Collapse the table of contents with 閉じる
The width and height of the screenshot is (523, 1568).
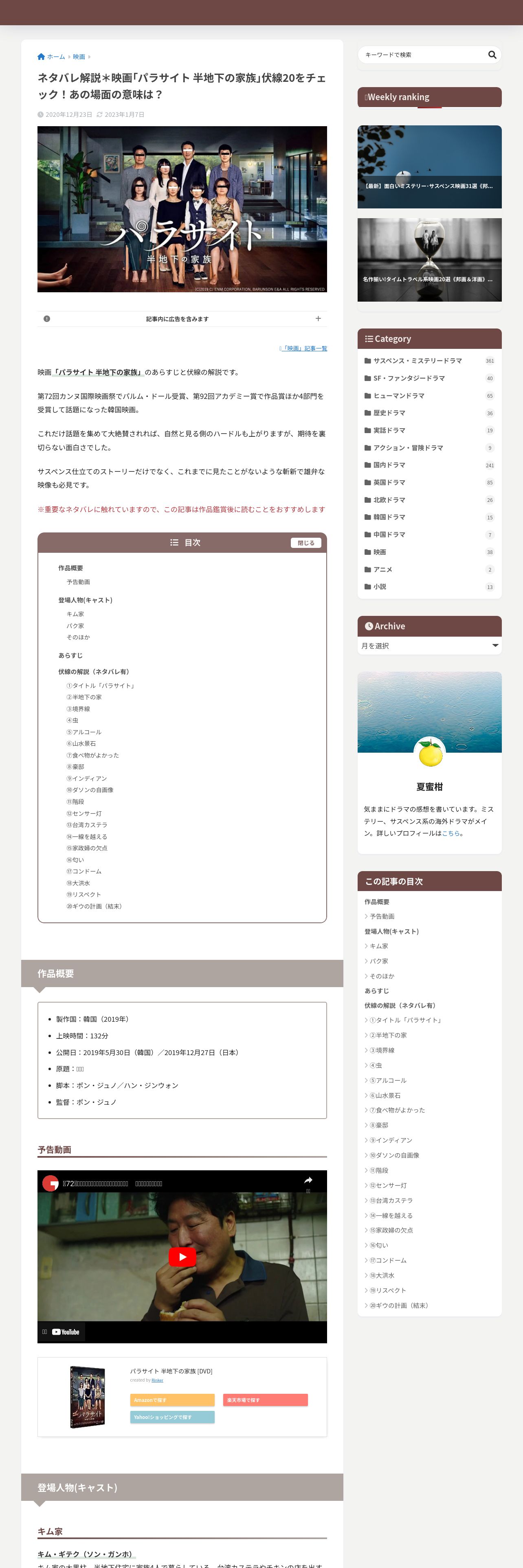coord(305,542)
